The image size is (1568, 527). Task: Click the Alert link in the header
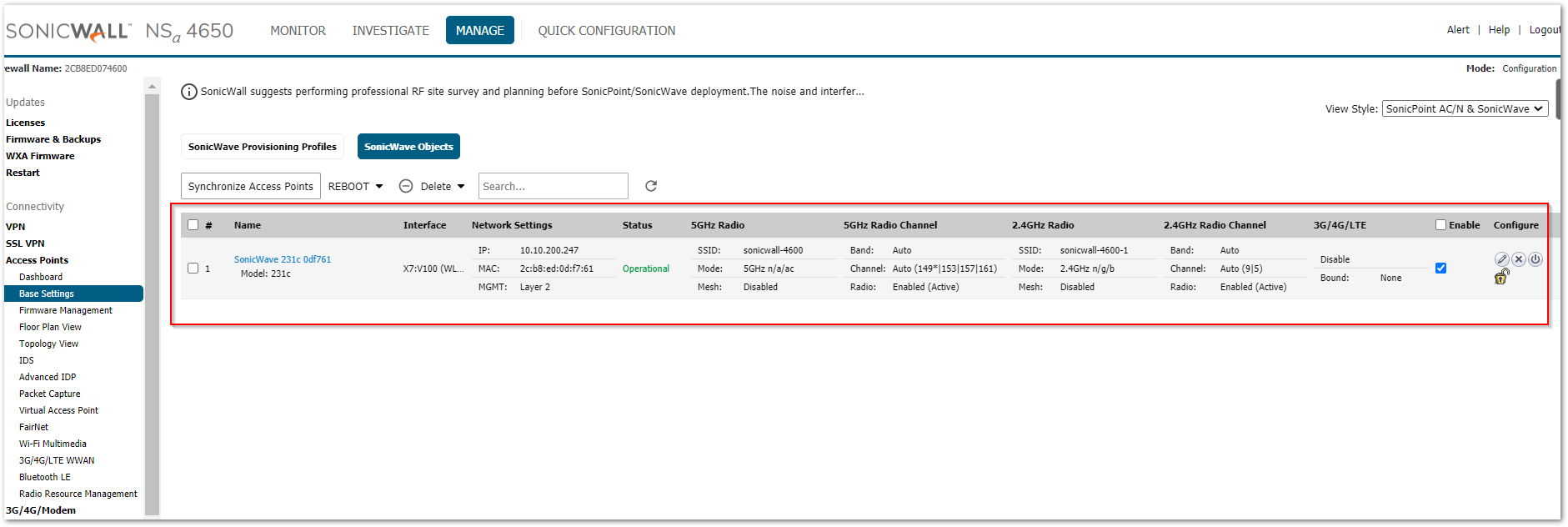(1458, 30)
